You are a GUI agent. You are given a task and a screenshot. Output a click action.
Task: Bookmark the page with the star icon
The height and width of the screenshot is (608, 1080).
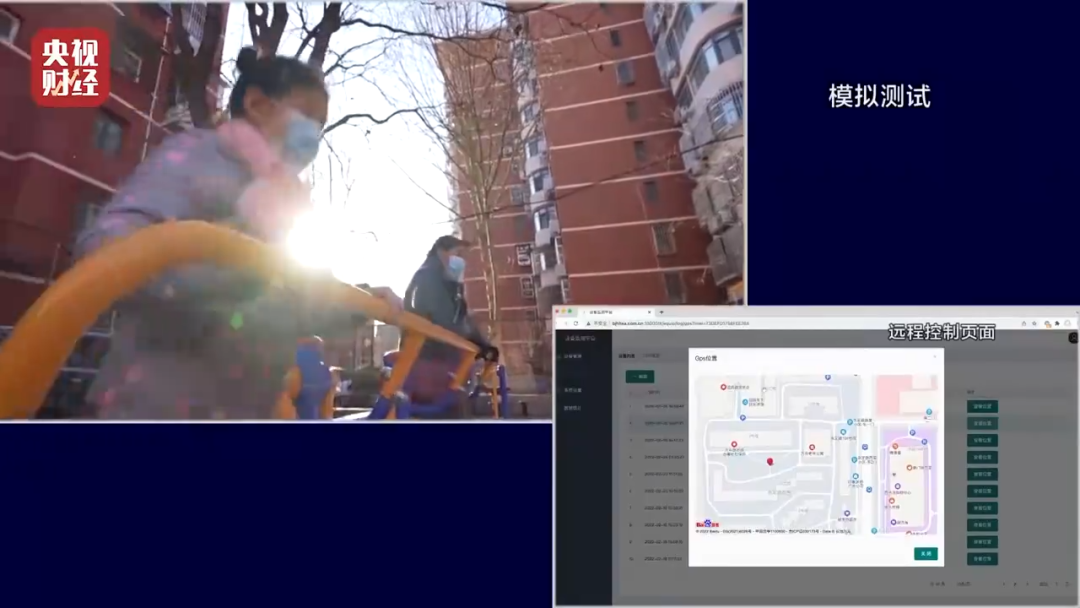pyautogui.click(x=1034, y=324)
